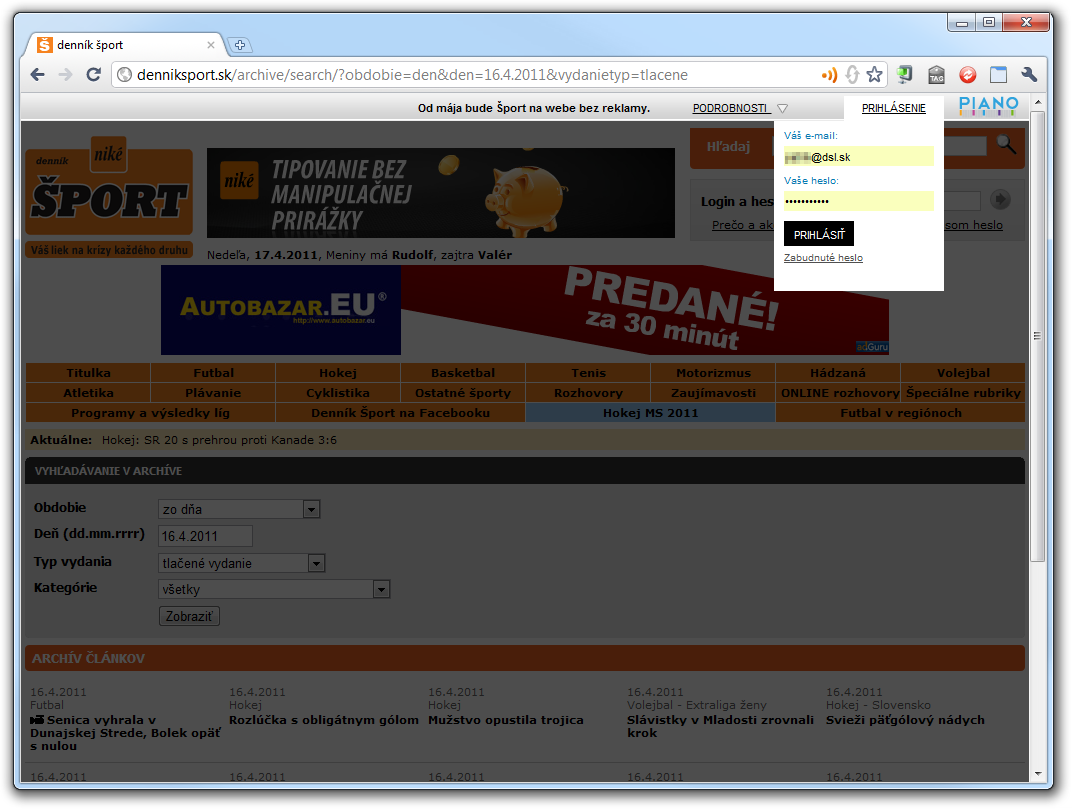The image size is (1072, 809).
Task: Click the Deň date input field
Action: pos(205,537)
